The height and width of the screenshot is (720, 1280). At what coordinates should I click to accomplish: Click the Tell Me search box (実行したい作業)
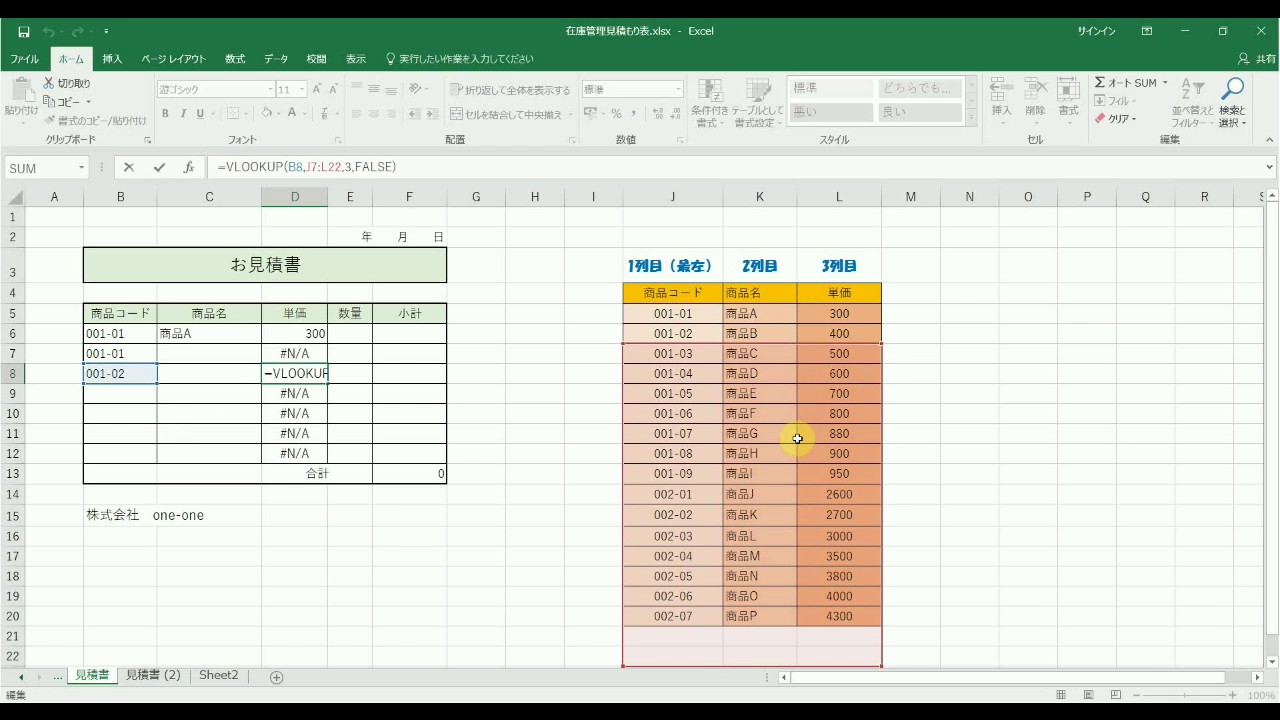[x=460, y=59]
